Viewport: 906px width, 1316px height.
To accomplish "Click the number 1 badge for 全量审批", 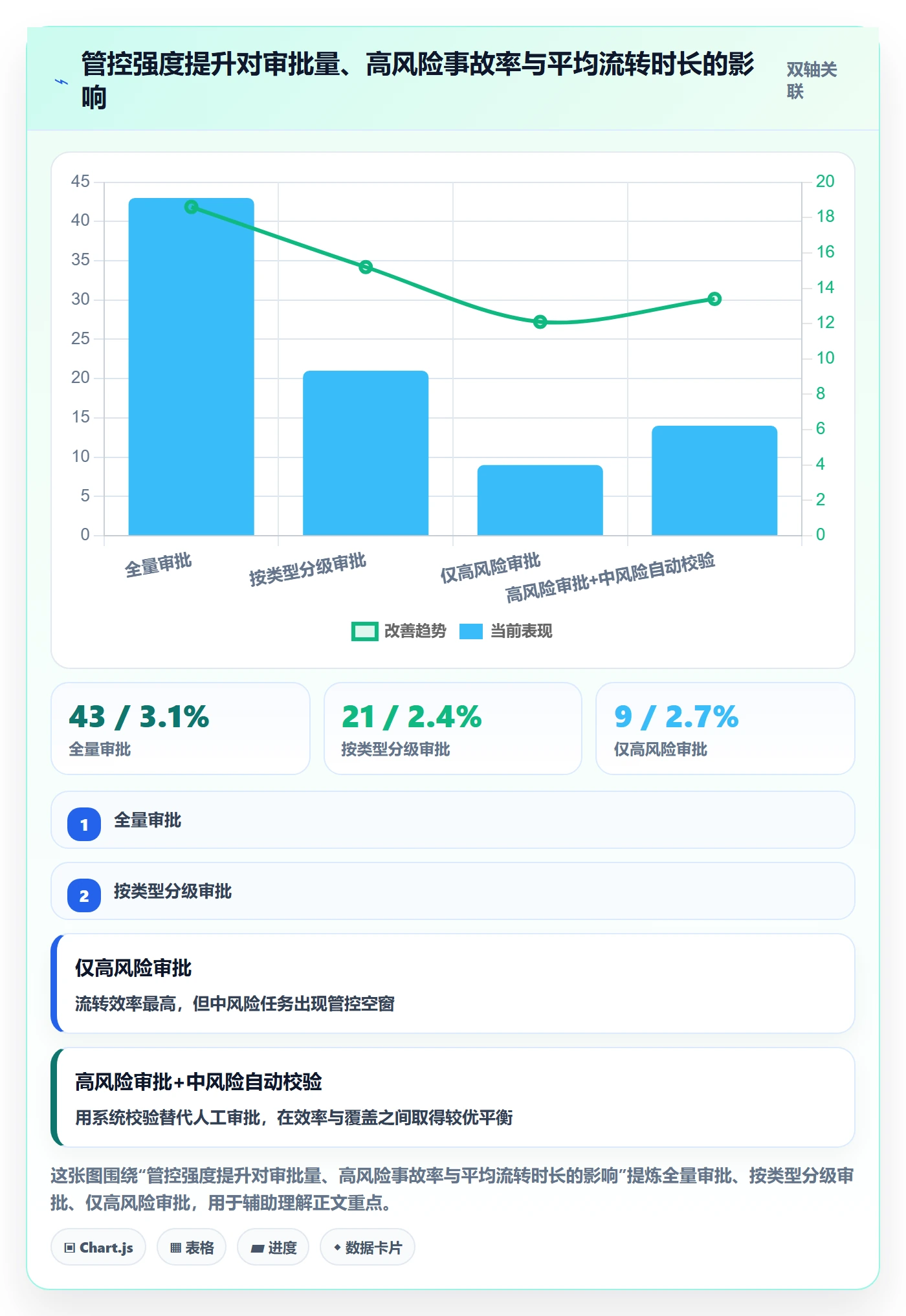I will [84, 824].
